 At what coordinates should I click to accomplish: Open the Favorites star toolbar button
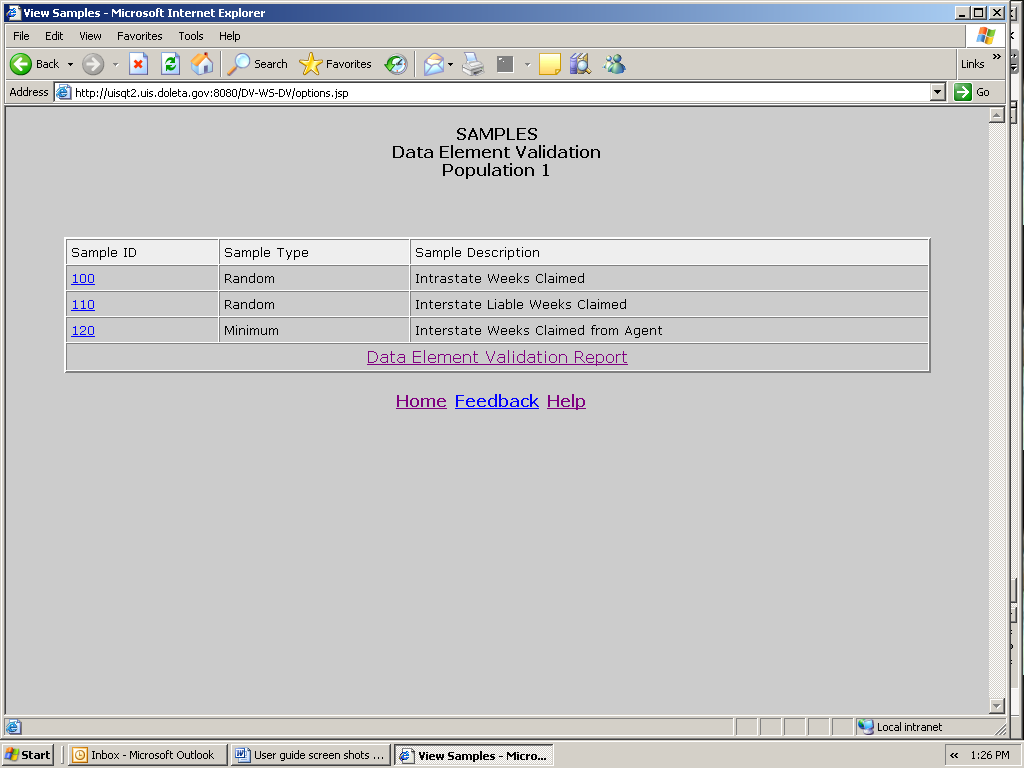click(335, 64)
